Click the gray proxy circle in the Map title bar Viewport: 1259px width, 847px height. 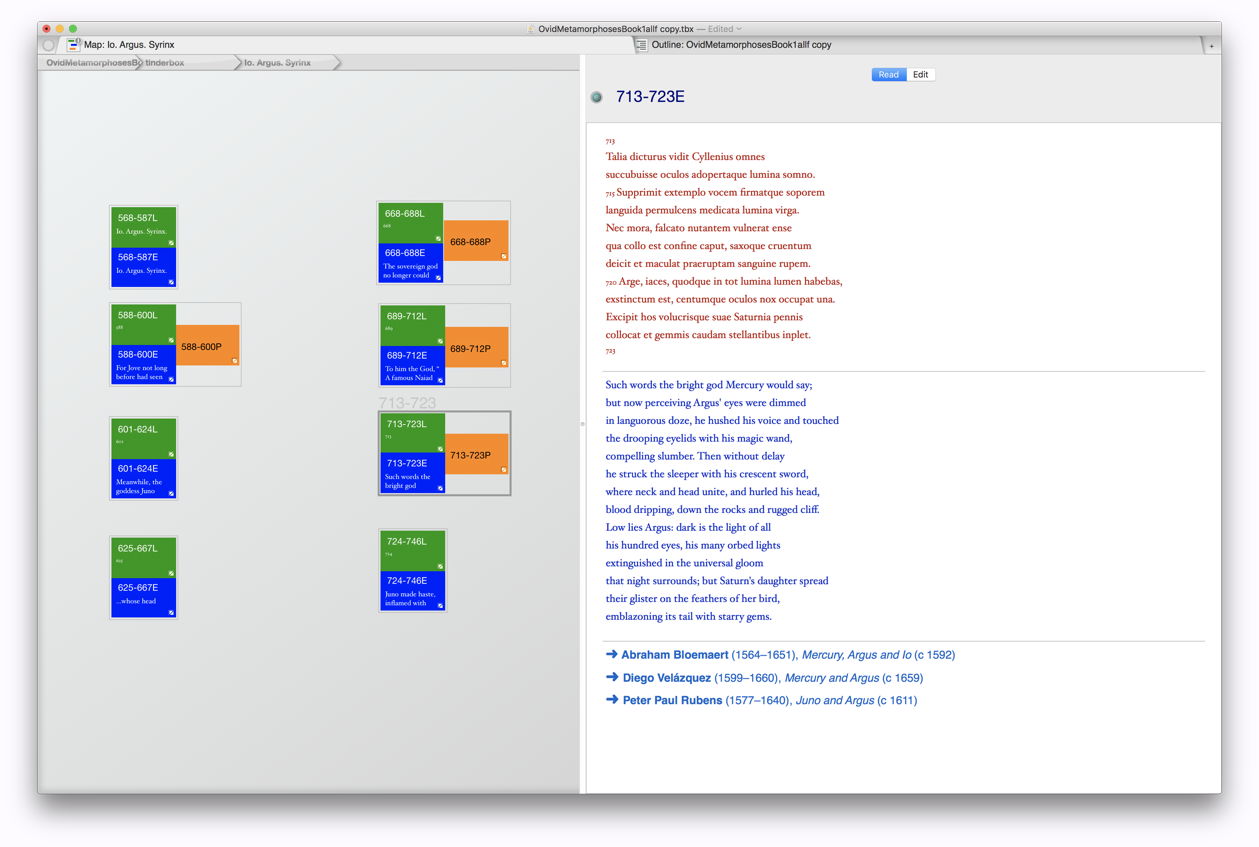(48, 44)
